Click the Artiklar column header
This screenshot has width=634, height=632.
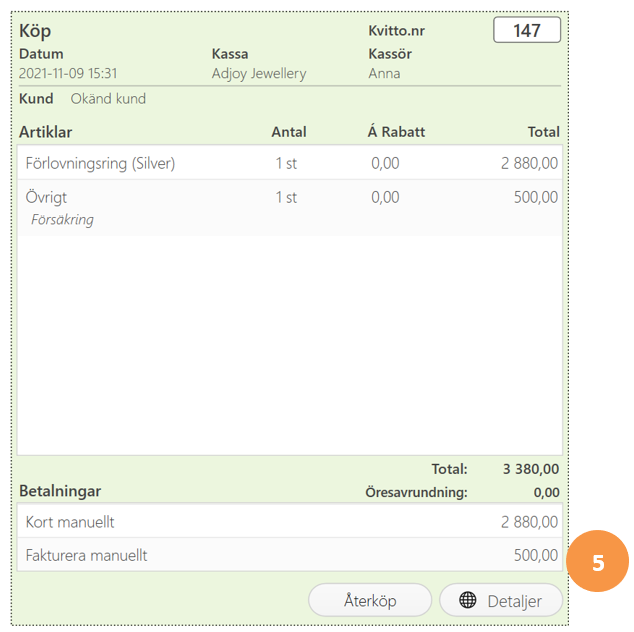pyautogui.click(x=45, y=132)
